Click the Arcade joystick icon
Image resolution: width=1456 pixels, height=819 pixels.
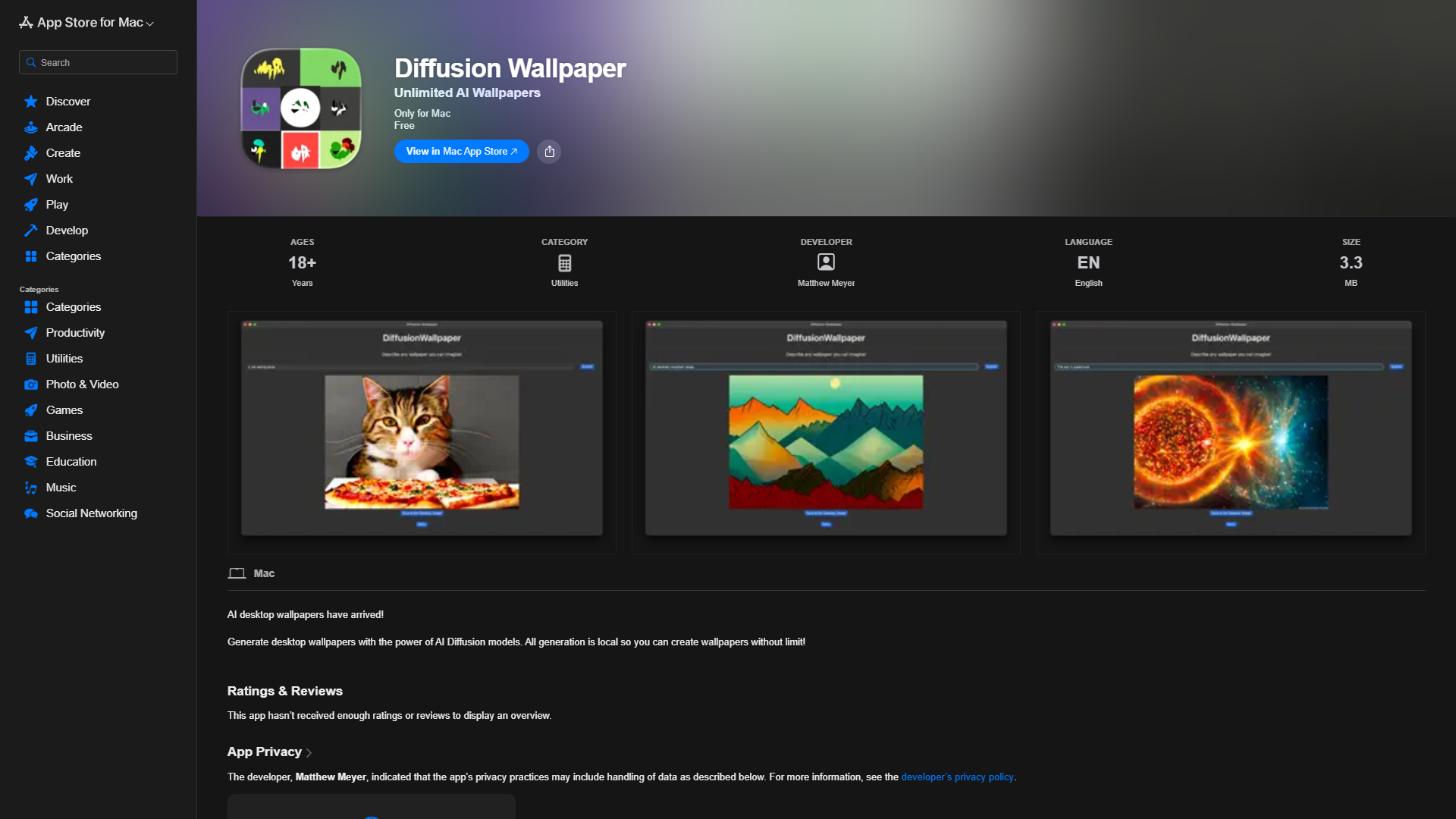(x=31, y=127)
